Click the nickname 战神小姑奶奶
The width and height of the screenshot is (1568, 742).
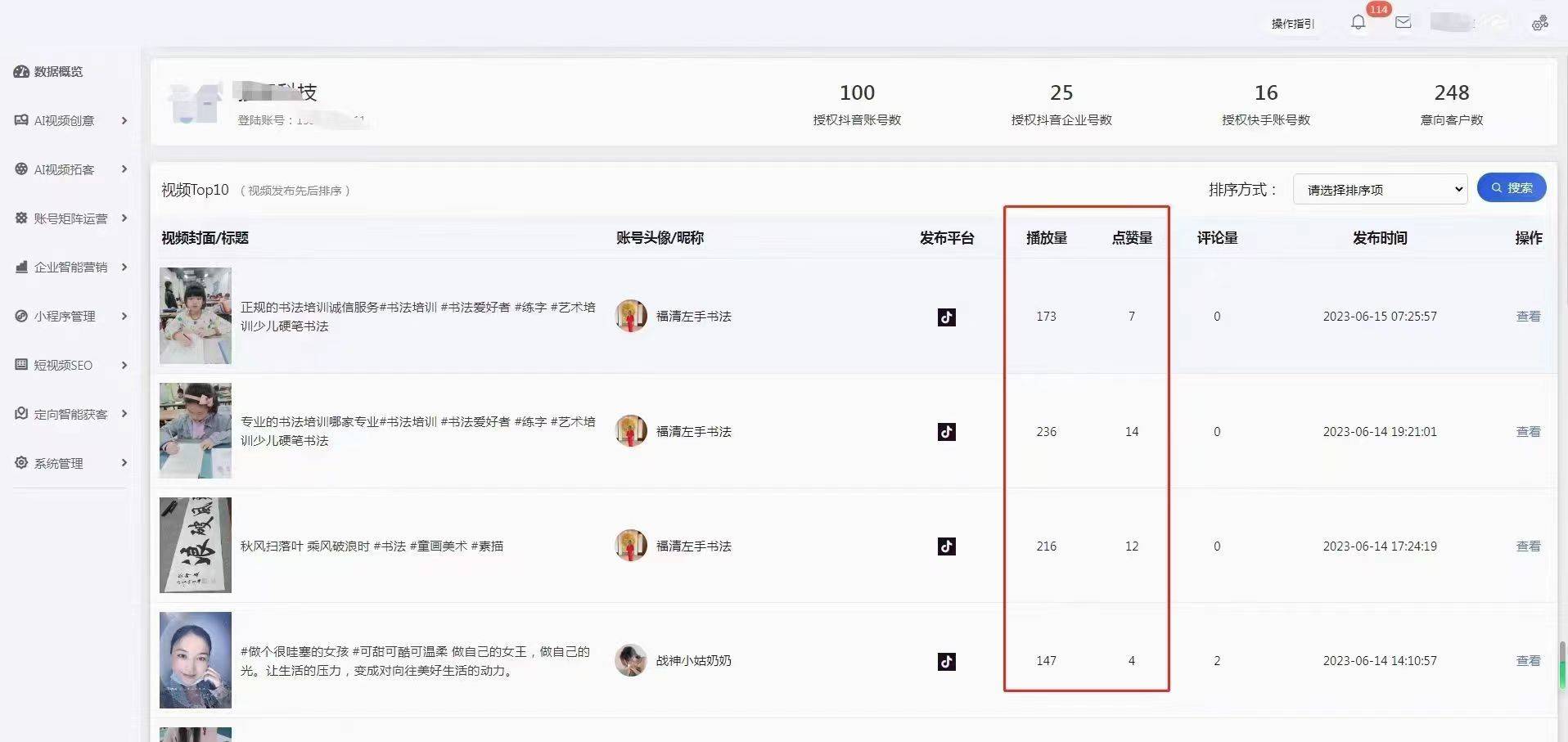[x=693, y=660]
